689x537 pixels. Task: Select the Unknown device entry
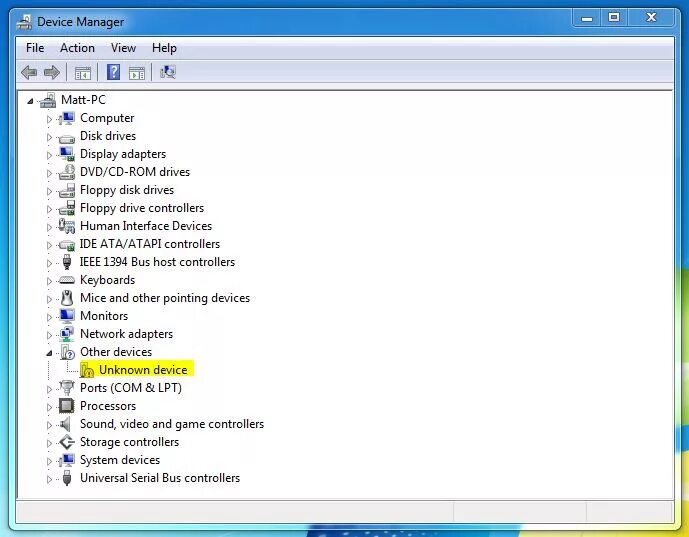click(x=143, y=370)
